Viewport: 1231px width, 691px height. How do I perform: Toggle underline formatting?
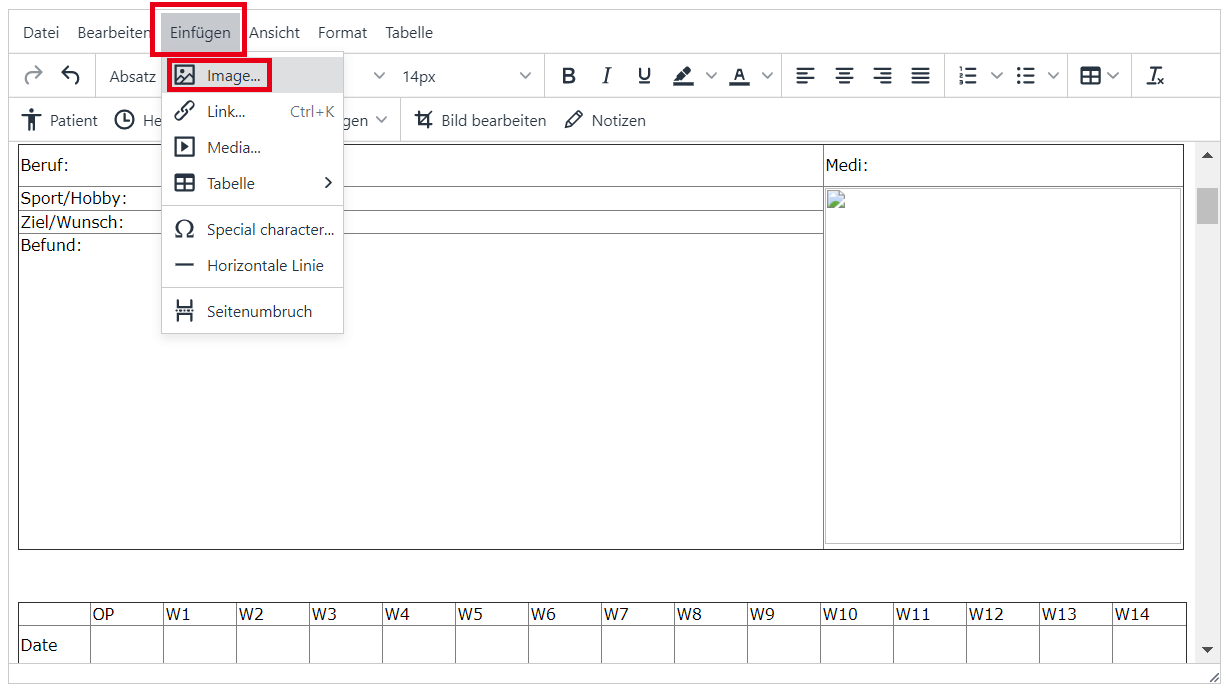pos(644,76)
